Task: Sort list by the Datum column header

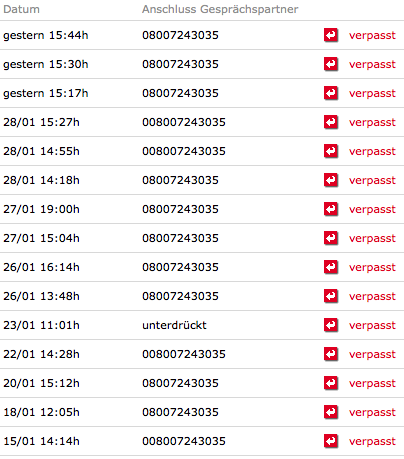Action: (x=21, y=9)
